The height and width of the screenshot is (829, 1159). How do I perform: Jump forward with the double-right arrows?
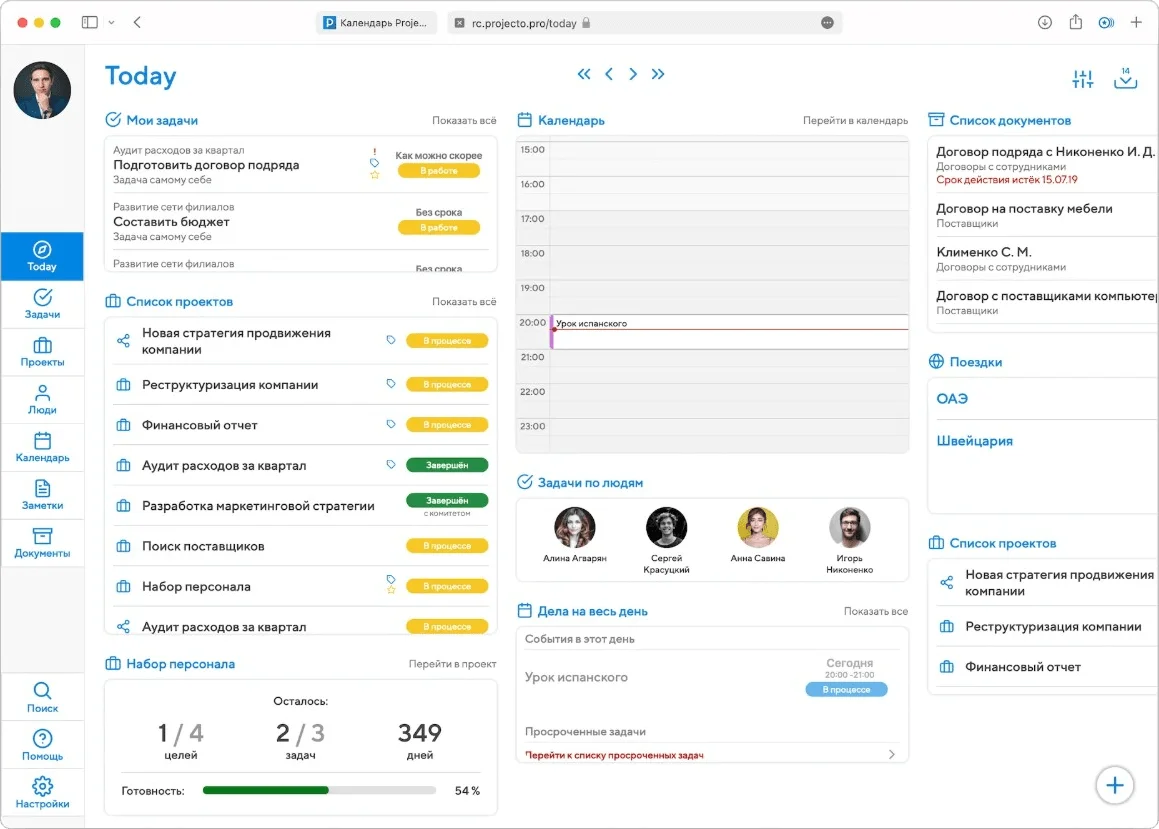[658, 74]
